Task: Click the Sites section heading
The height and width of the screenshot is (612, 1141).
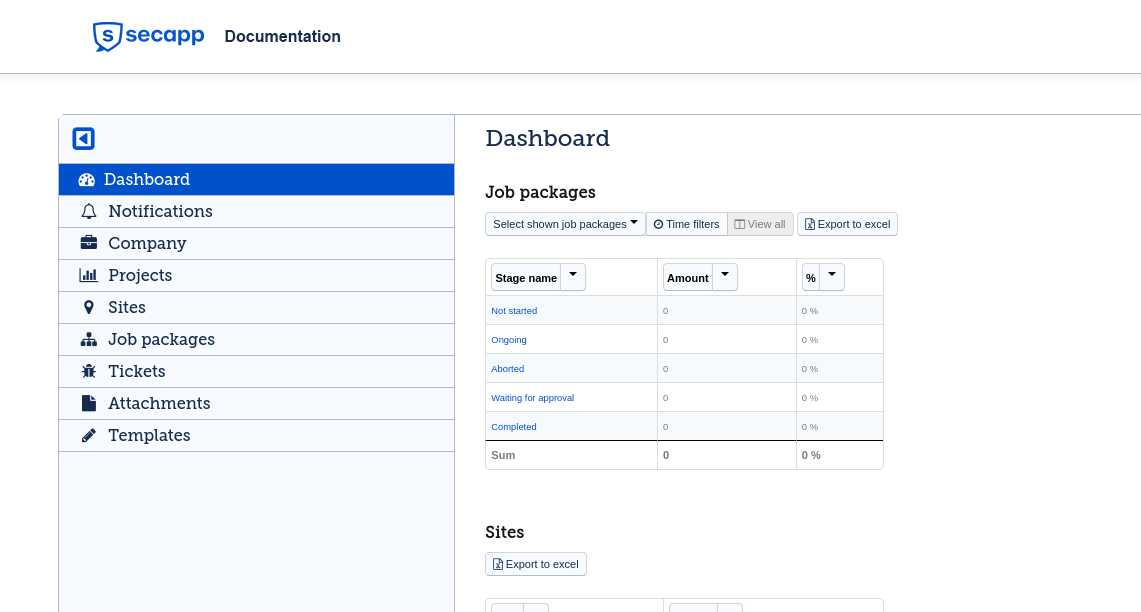Action: pyautogui.click(x=504, y=532)
